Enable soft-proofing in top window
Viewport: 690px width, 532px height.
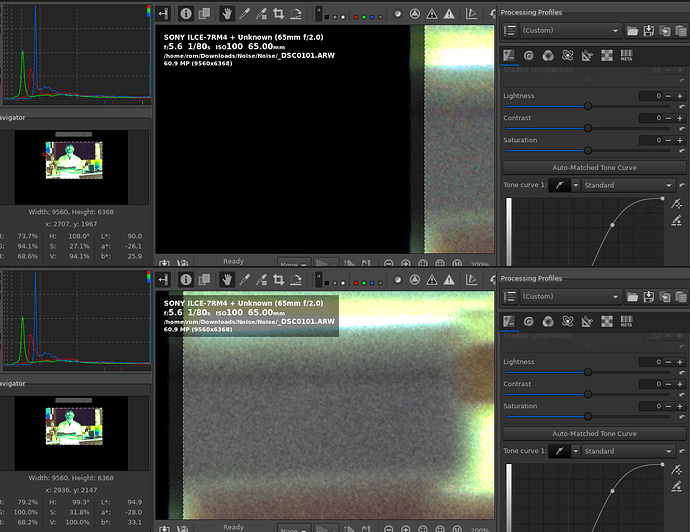point(471,14)
